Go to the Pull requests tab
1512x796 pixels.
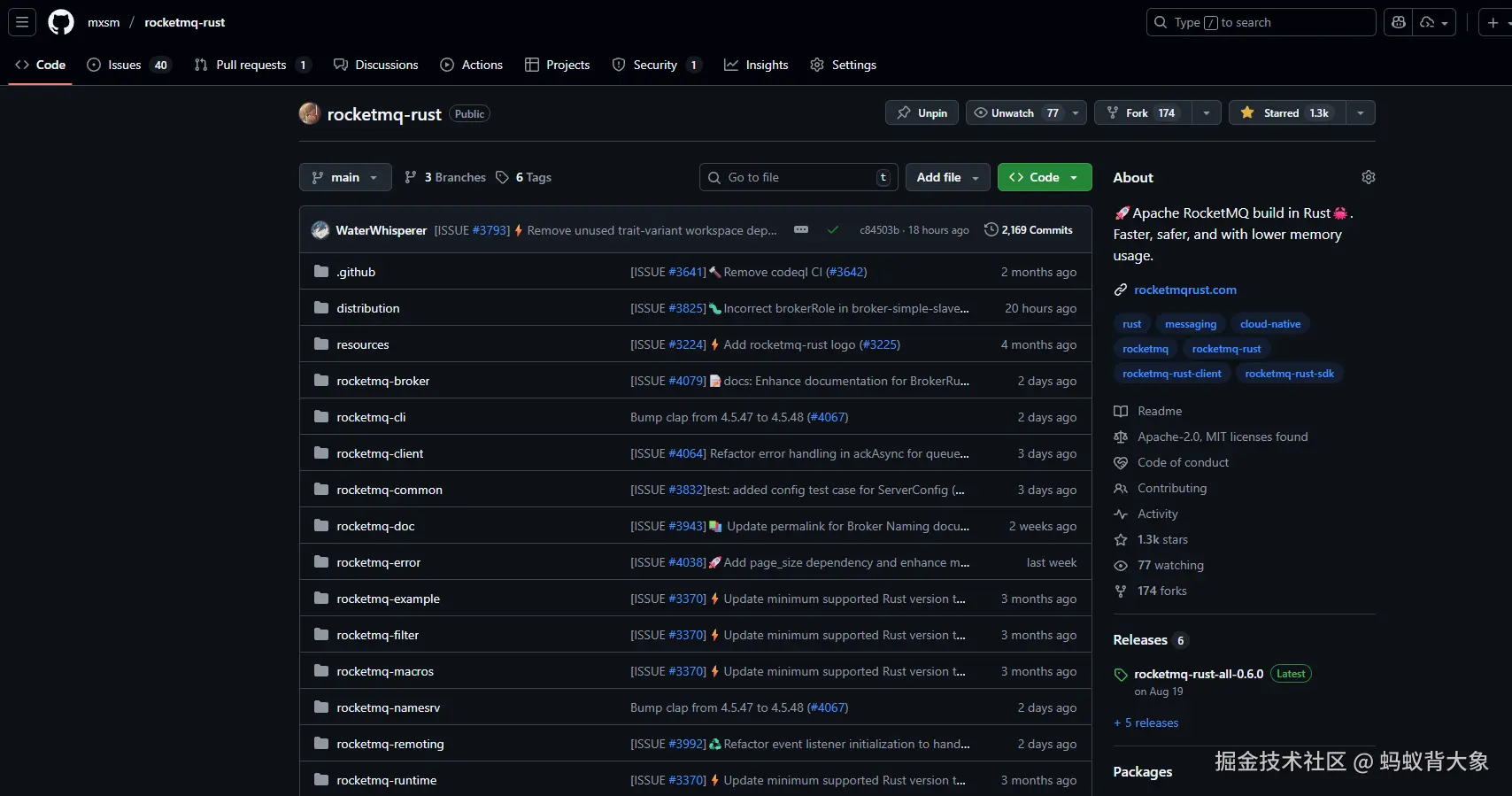(x=251, y=65)
